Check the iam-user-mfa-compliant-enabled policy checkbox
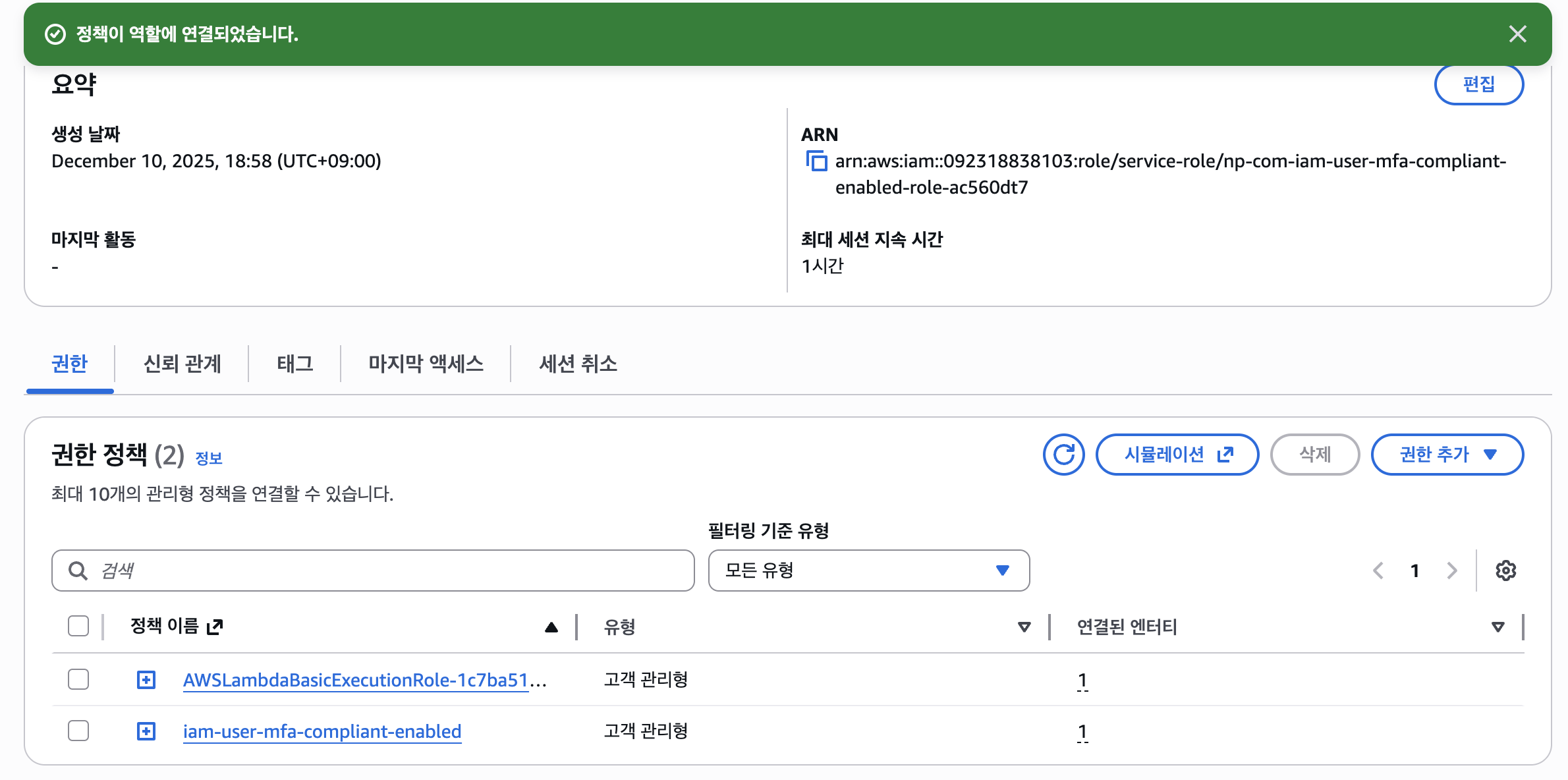This screenshot has width=1568, height=780. pyautogui.click(x=78, y=731)
